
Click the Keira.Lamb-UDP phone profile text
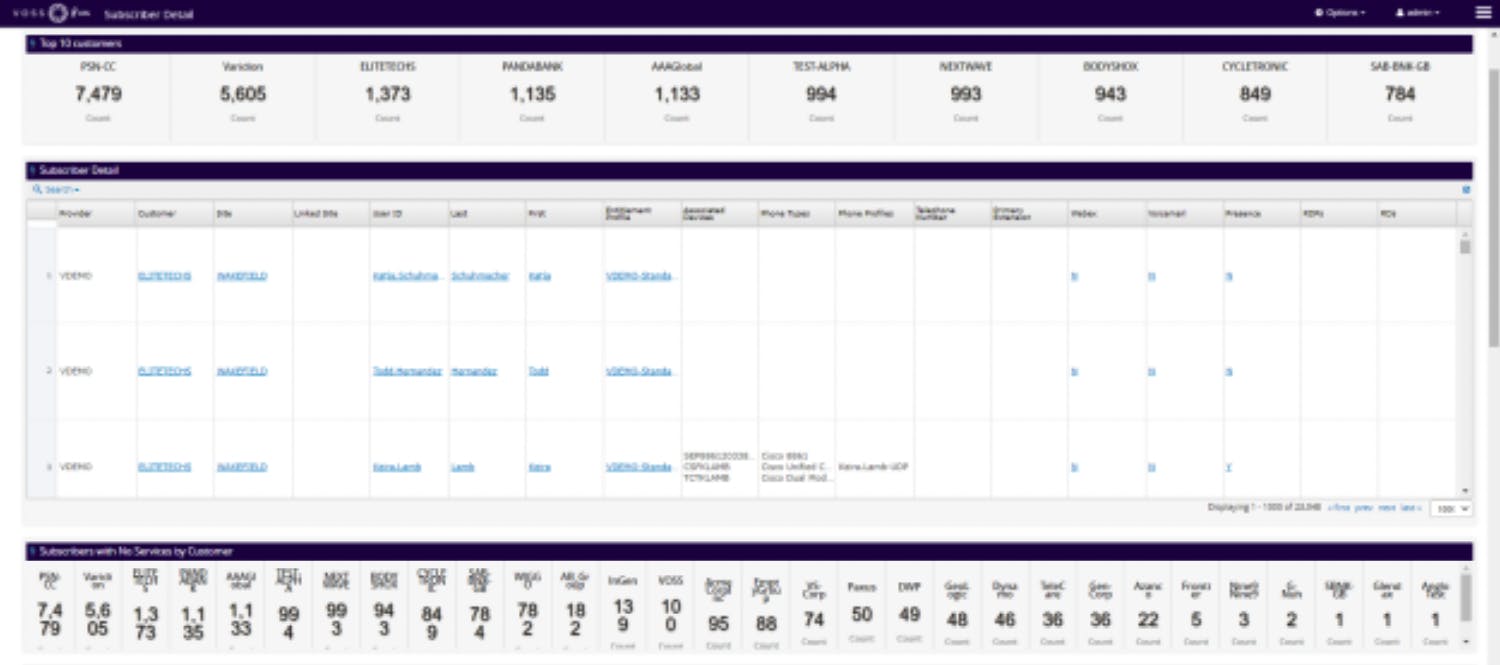click(873, 467)
